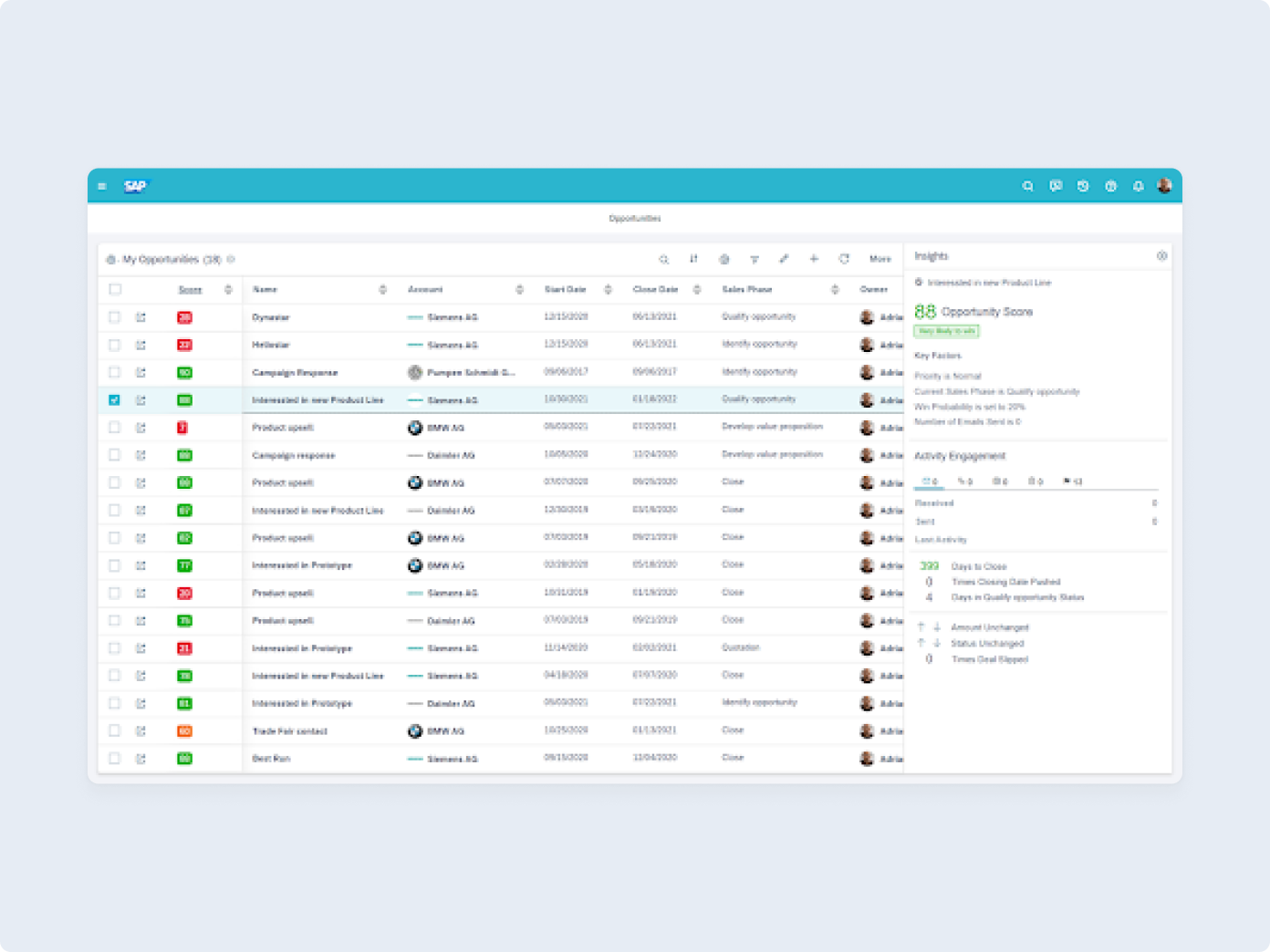Open the Dynastar opportunity link
1270x952 pixels.
coord(271,317)
